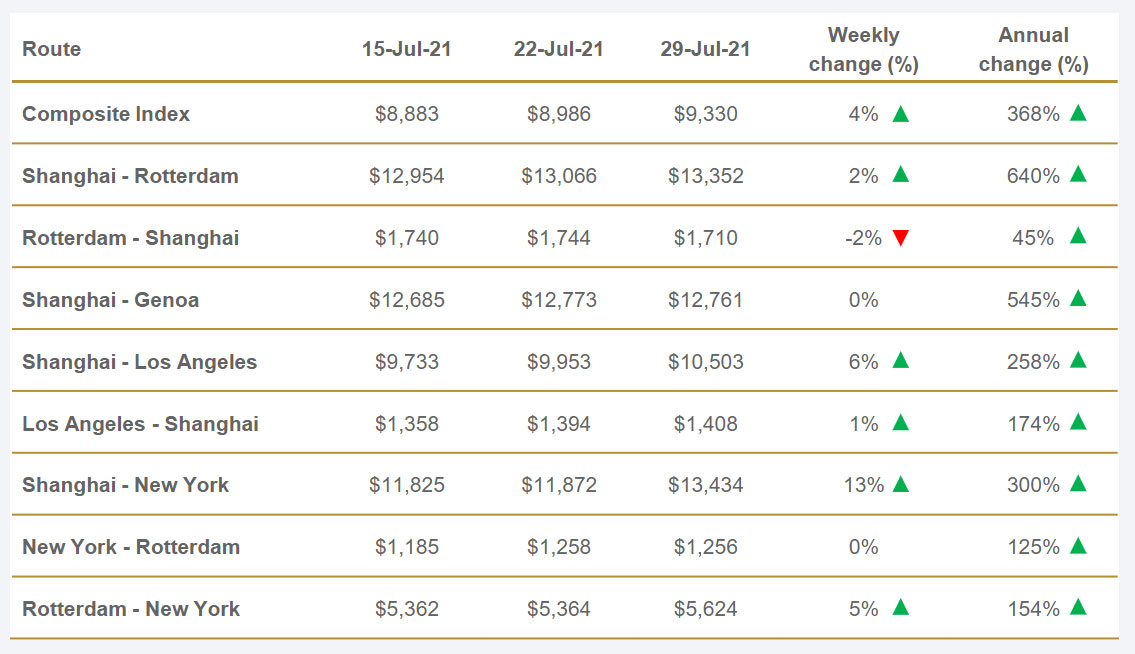Image resolution: width=1135 pixels, height=654 pixels.
Task: Click the Rotterdam - New York route label
Action: [131, 609]
